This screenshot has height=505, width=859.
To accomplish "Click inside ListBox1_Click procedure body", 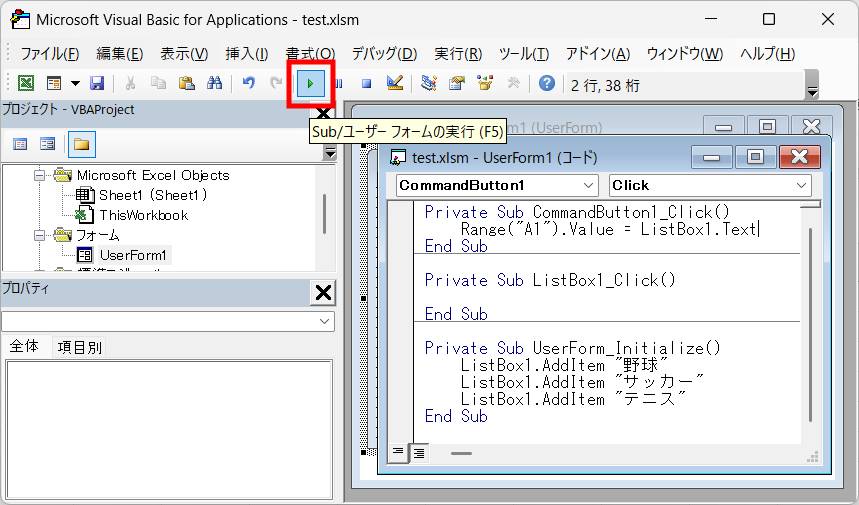I will tap(606, 297).
